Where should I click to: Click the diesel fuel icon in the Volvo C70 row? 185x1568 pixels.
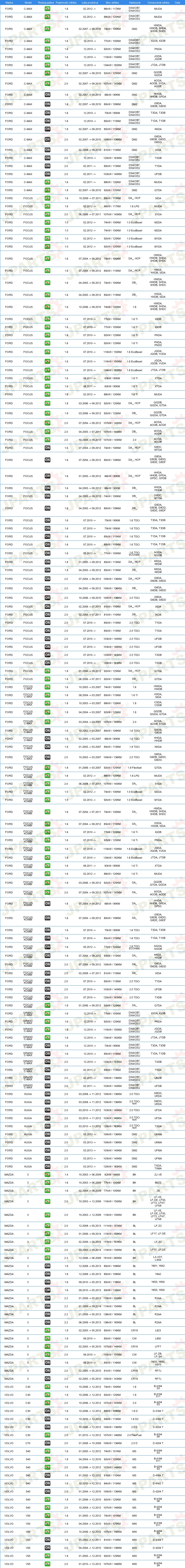tap(48, 1443)
